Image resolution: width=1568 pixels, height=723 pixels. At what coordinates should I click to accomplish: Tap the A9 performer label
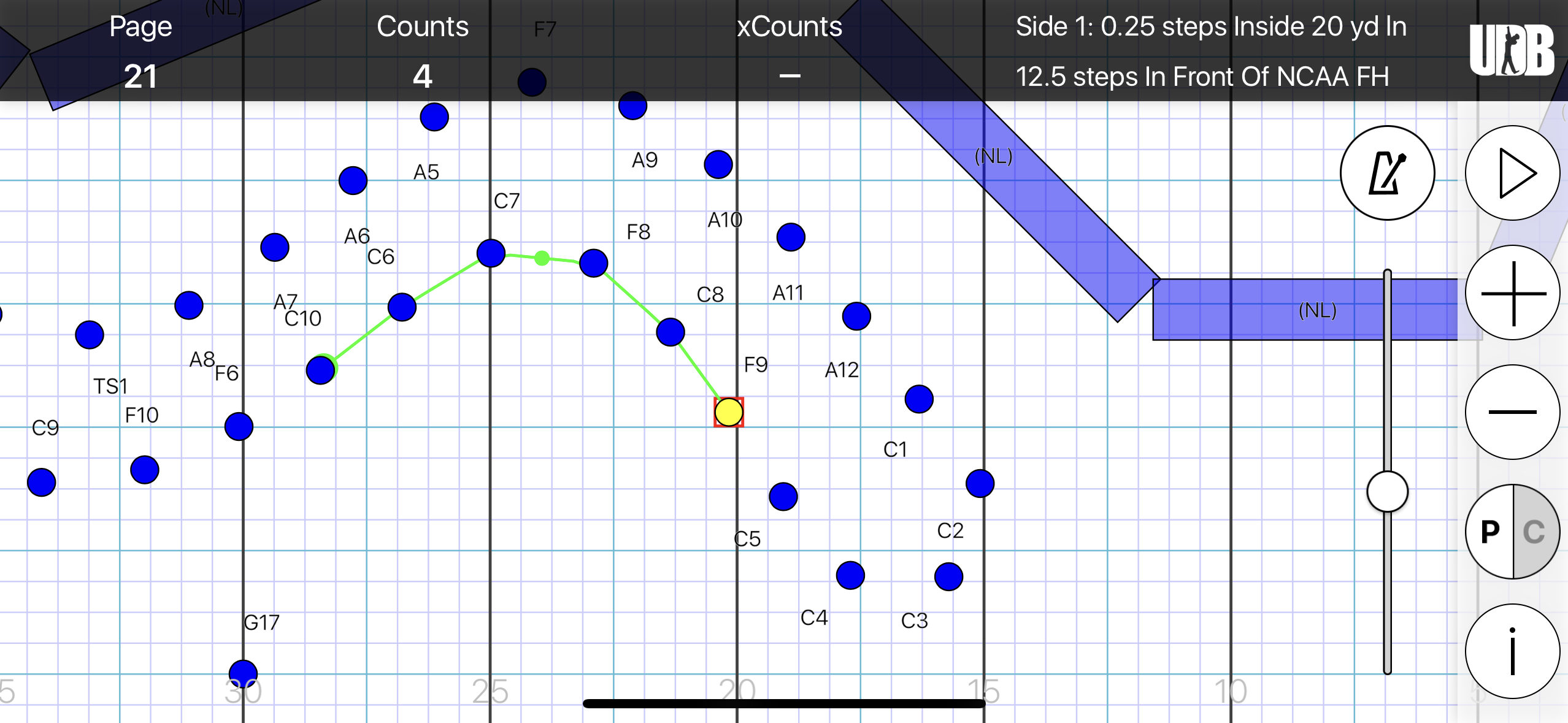[645, 160]
